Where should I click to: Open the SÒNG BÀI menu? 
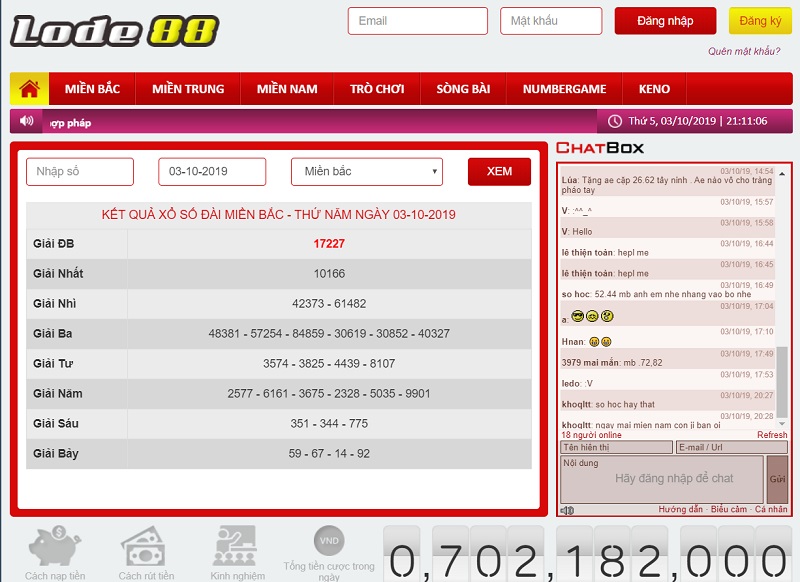(463, 89)
